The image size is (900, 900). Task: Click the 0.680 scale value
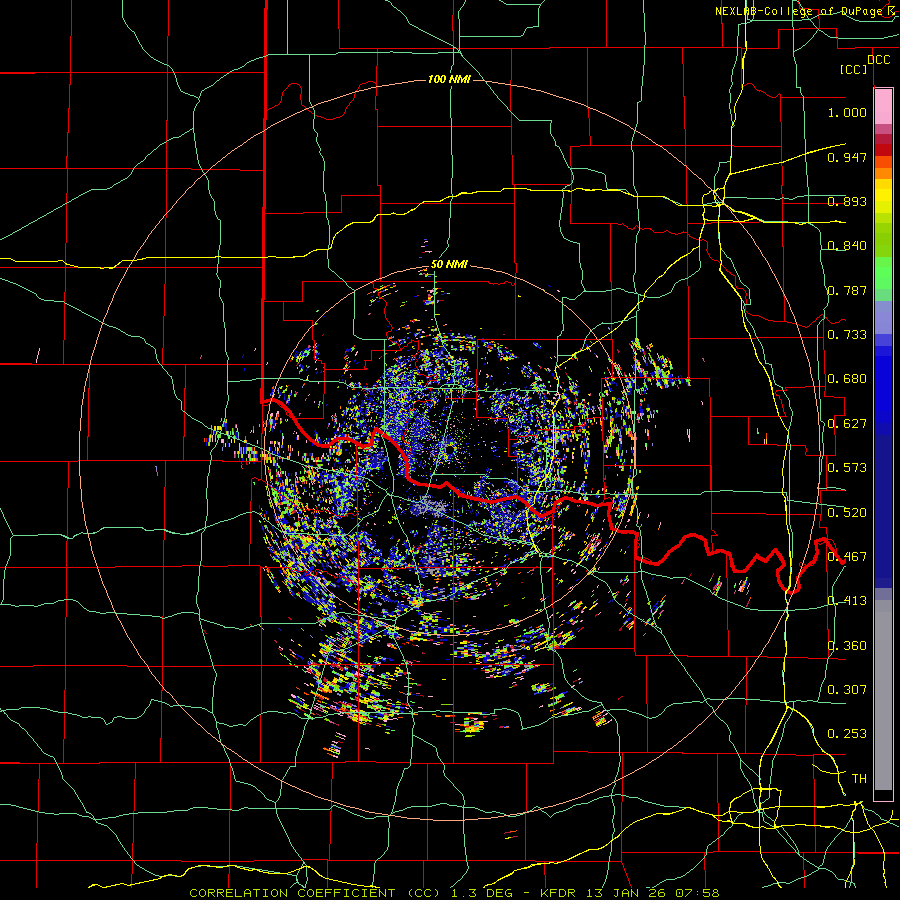coord(847,379)
